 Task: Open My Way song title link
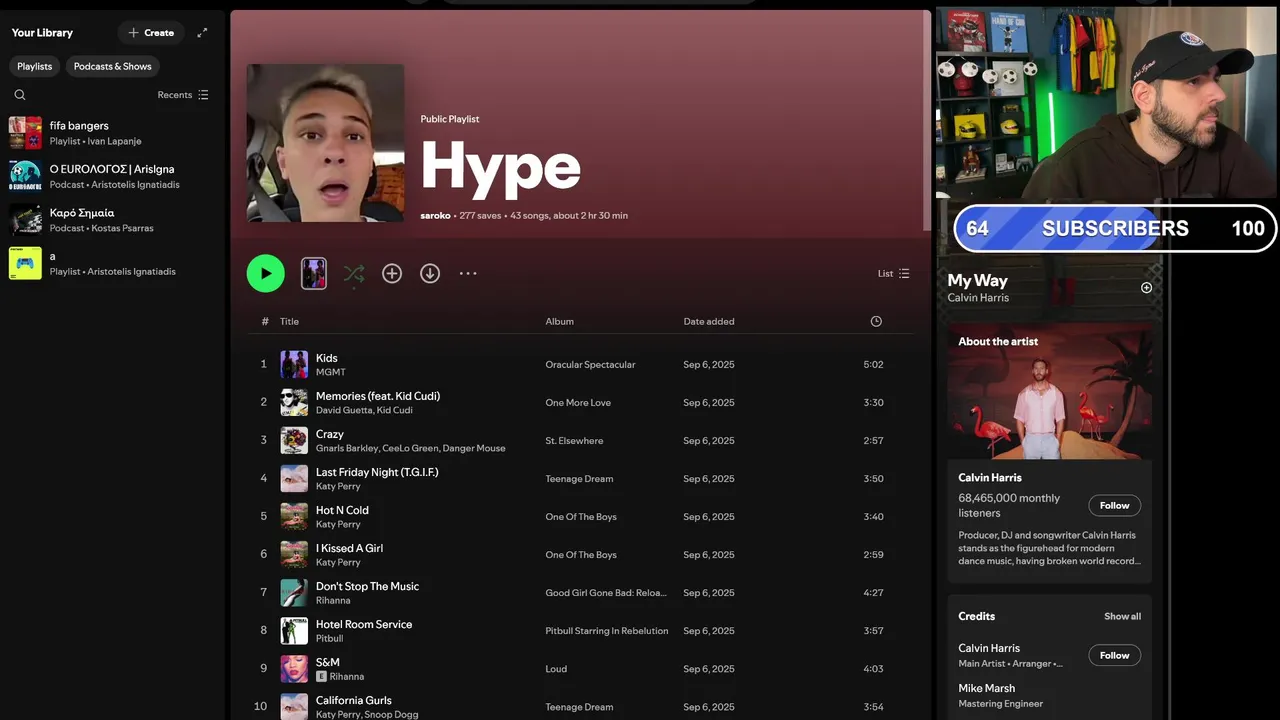tap(977, 281)
